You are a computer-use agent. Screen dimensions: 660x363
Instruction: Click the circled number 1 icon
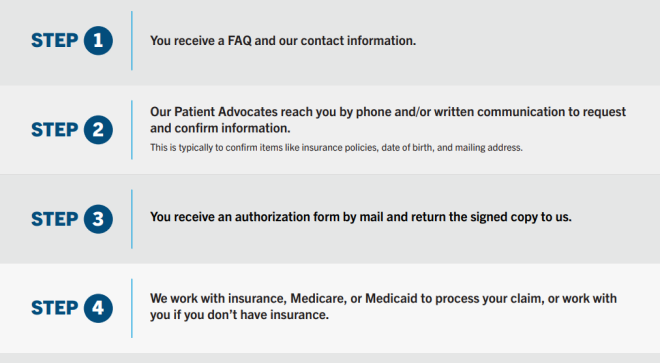[x=98, y=40]
